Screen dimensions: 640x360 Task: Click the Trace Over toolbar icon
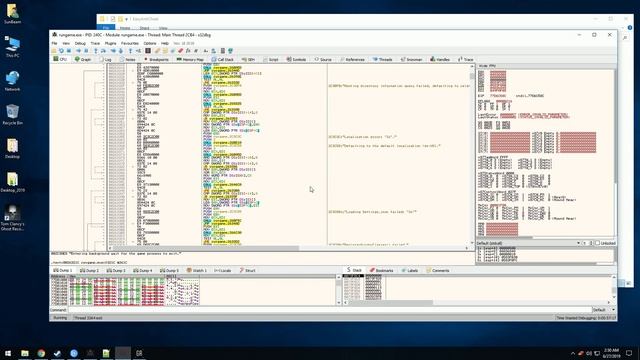point(120,51)
